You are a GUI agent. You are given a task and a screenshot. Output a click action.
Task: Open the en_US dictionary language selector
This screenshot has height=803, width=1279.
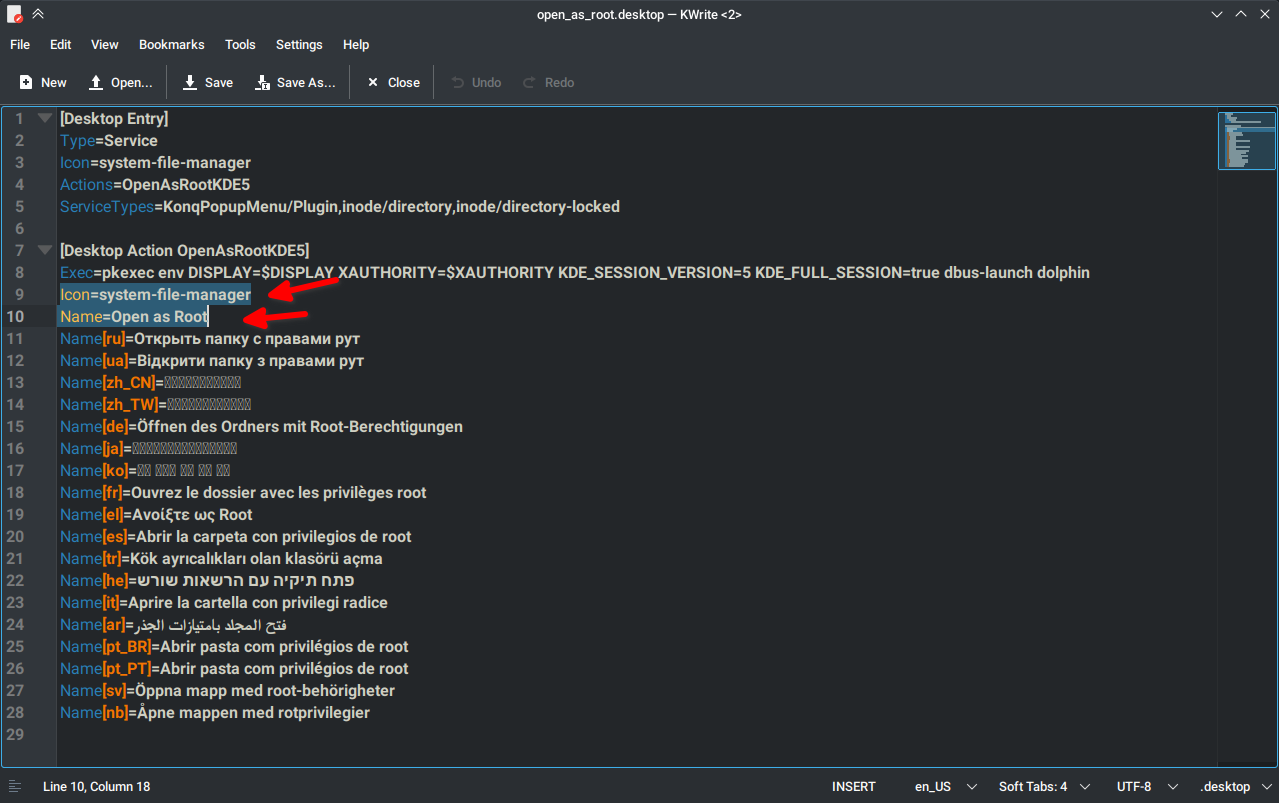tap(944, 787)
